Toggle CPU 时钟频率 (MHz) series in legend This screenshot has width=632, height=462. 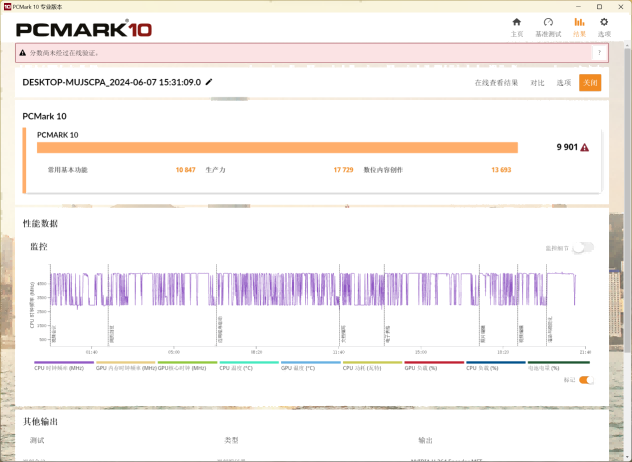click(64, 366)
